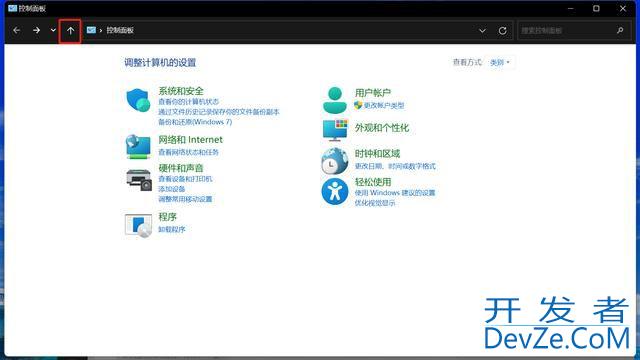Click the Clock and Region globe icon

(x=335, y=161)
